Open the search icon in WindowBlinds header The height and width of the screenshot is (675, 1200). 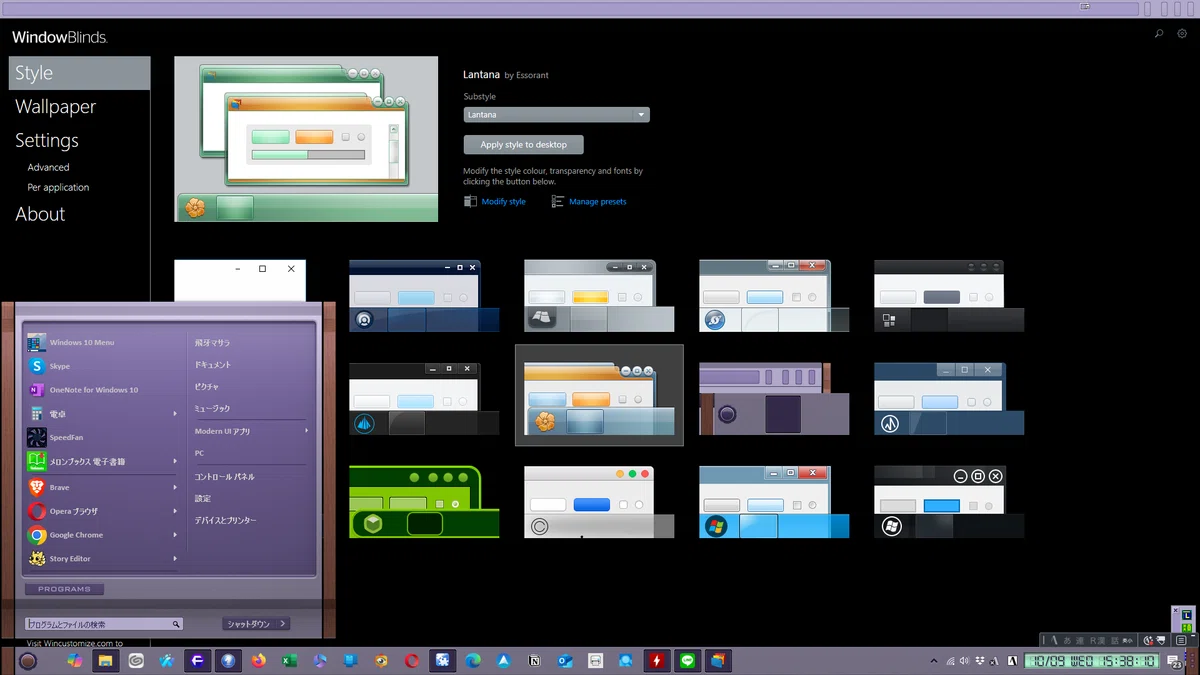point(1159,34)
